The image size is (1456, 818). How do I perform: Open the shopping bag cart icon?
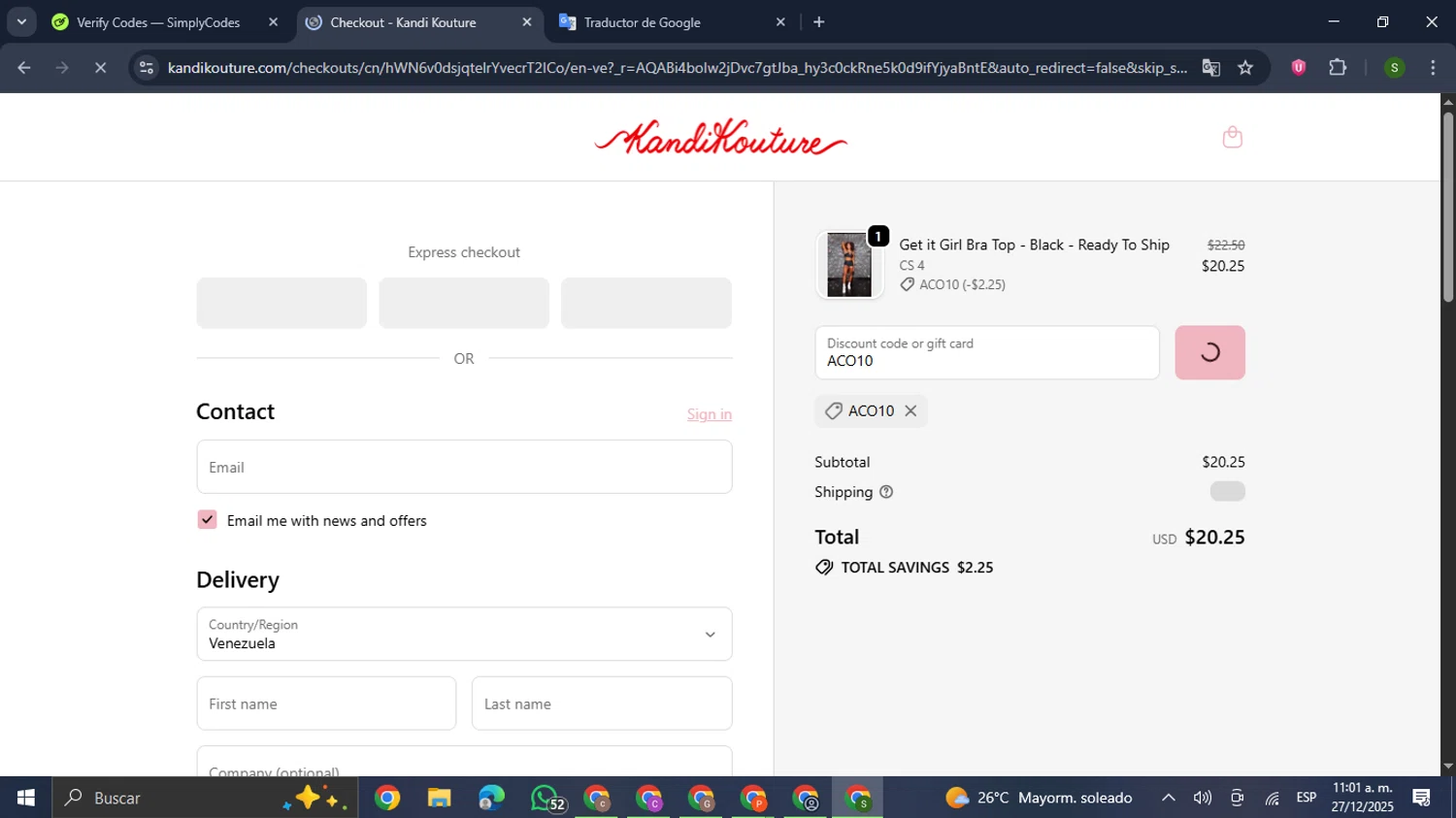[x=1232, y=137]
